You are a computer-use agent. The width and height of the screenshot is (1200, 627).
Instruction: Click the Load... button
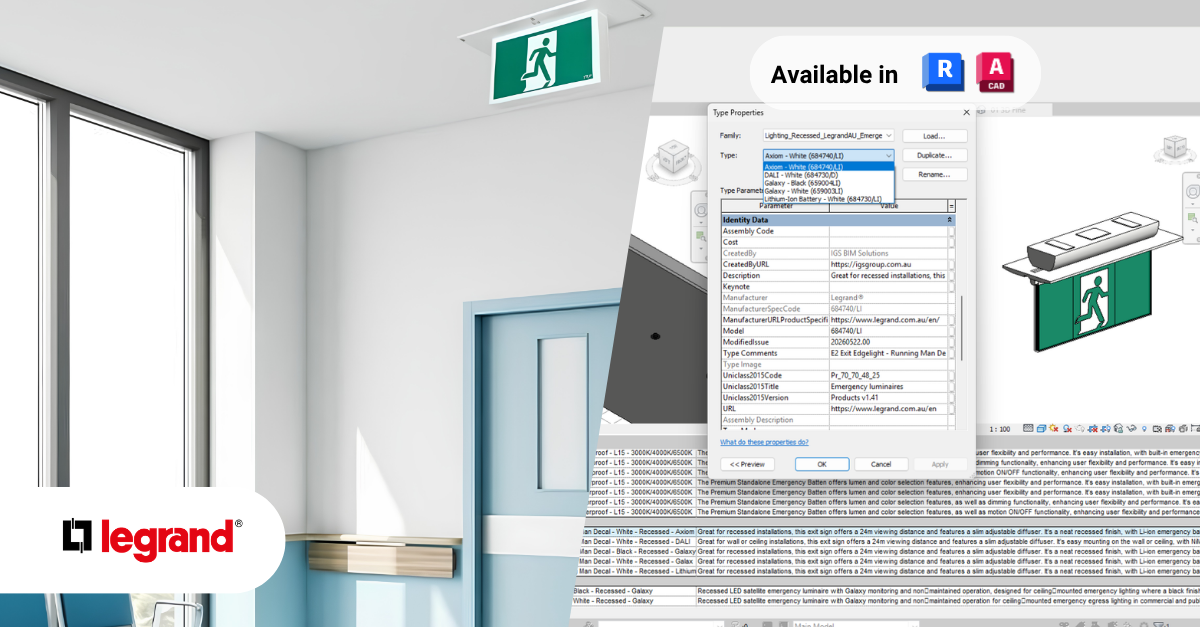[x=935, y=135]
